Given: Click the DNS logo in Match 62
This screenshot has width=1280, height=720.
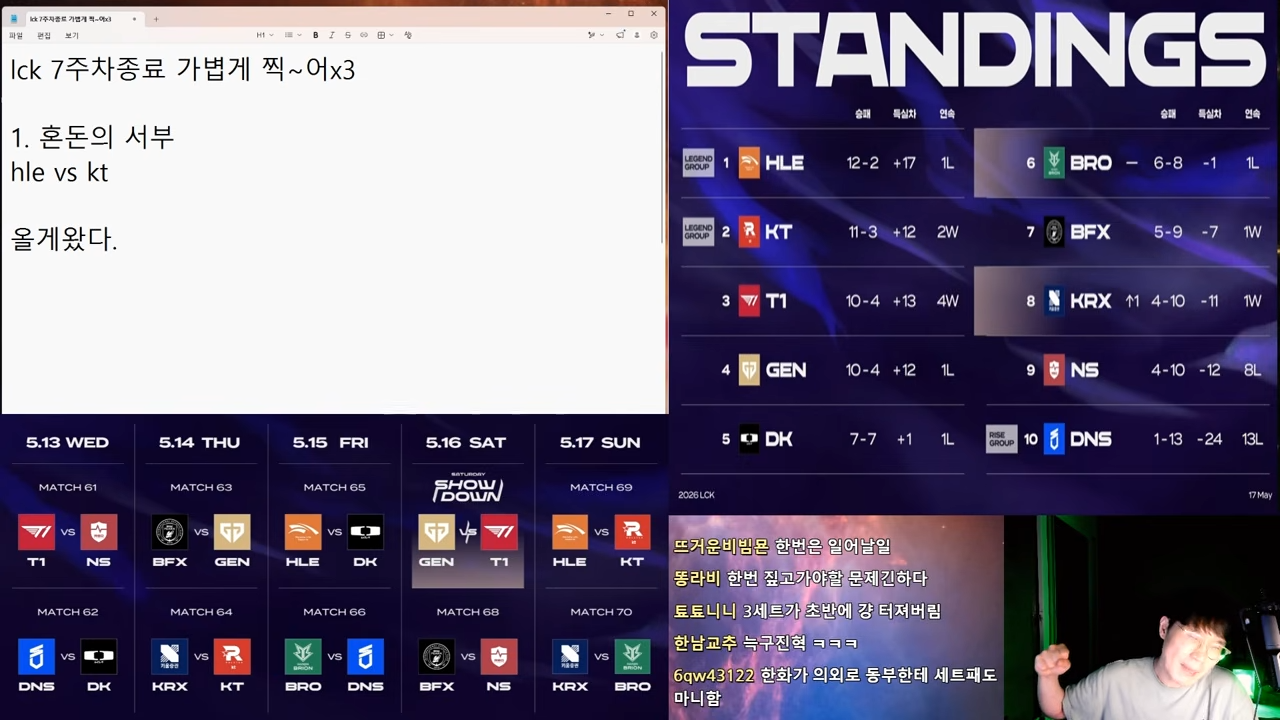Looking at the screenshot, I should pos(37,657).
